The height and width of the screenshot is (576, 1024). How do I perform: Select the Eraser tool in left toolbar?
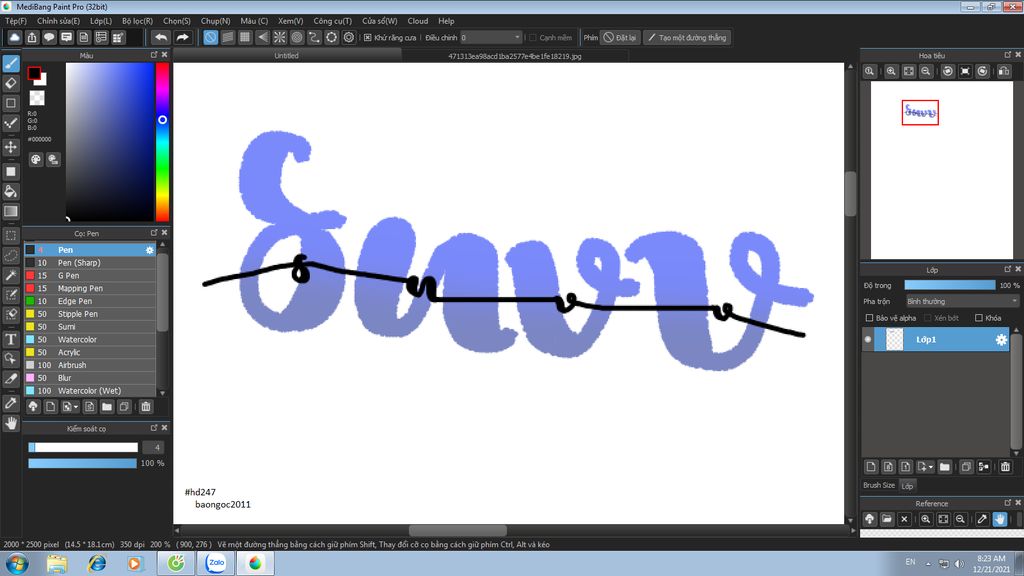pyautogui.click(x=11, y=83)
